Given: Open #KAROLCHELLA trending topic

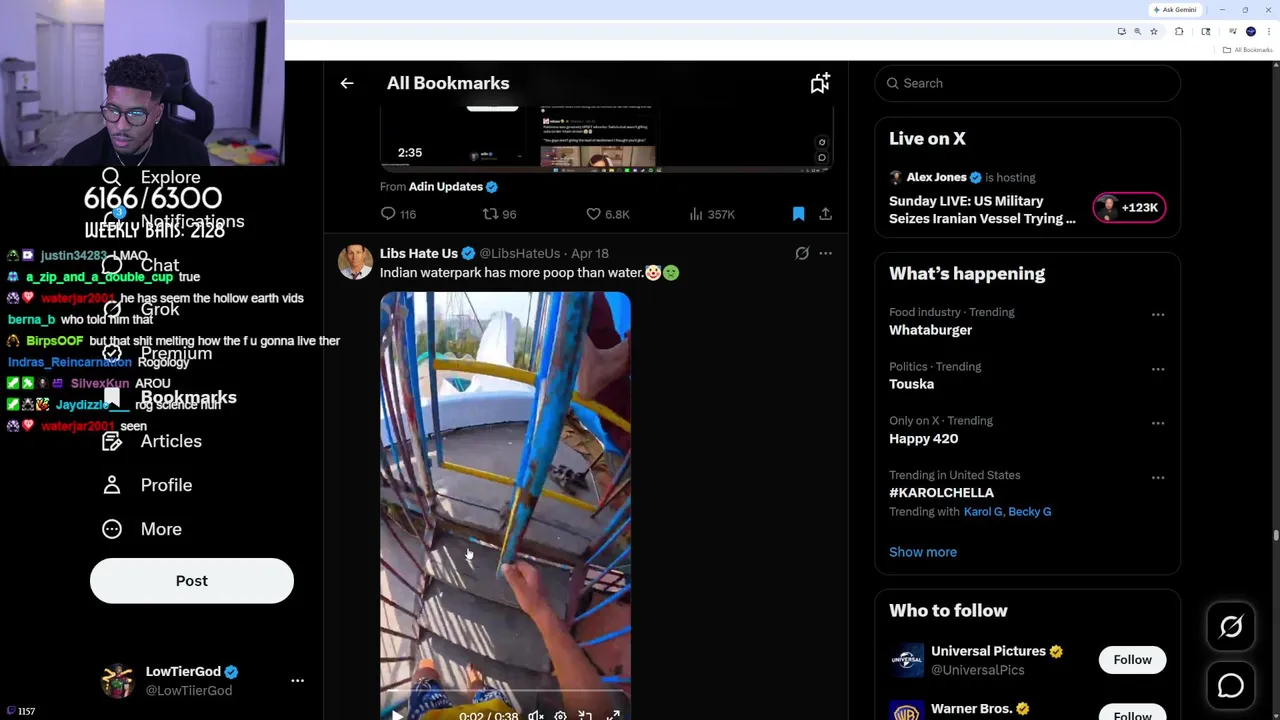Looking at the screenshot, I should pos(941,492).
